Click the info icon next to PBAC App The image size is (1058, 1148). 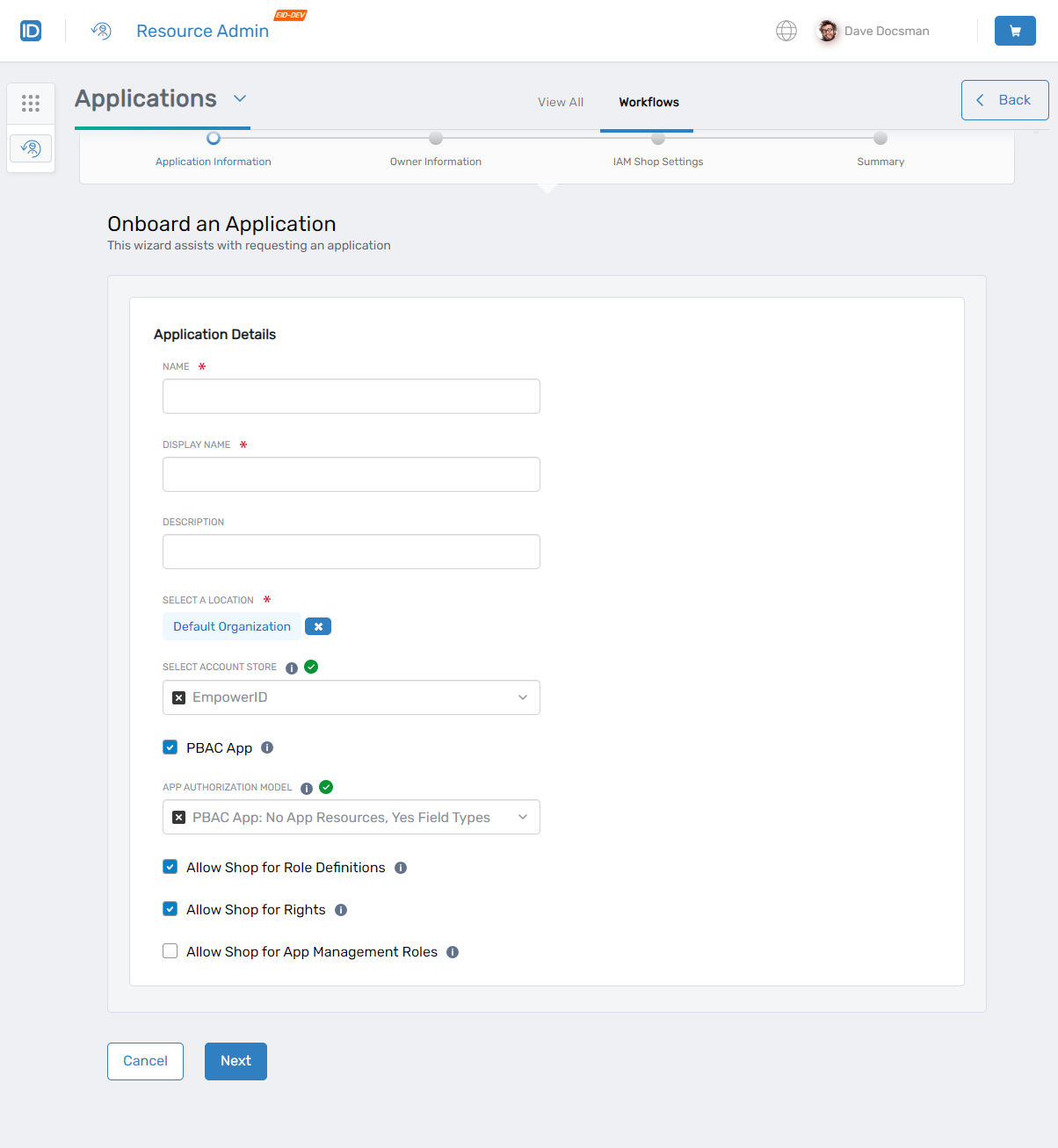click(267, 747)
